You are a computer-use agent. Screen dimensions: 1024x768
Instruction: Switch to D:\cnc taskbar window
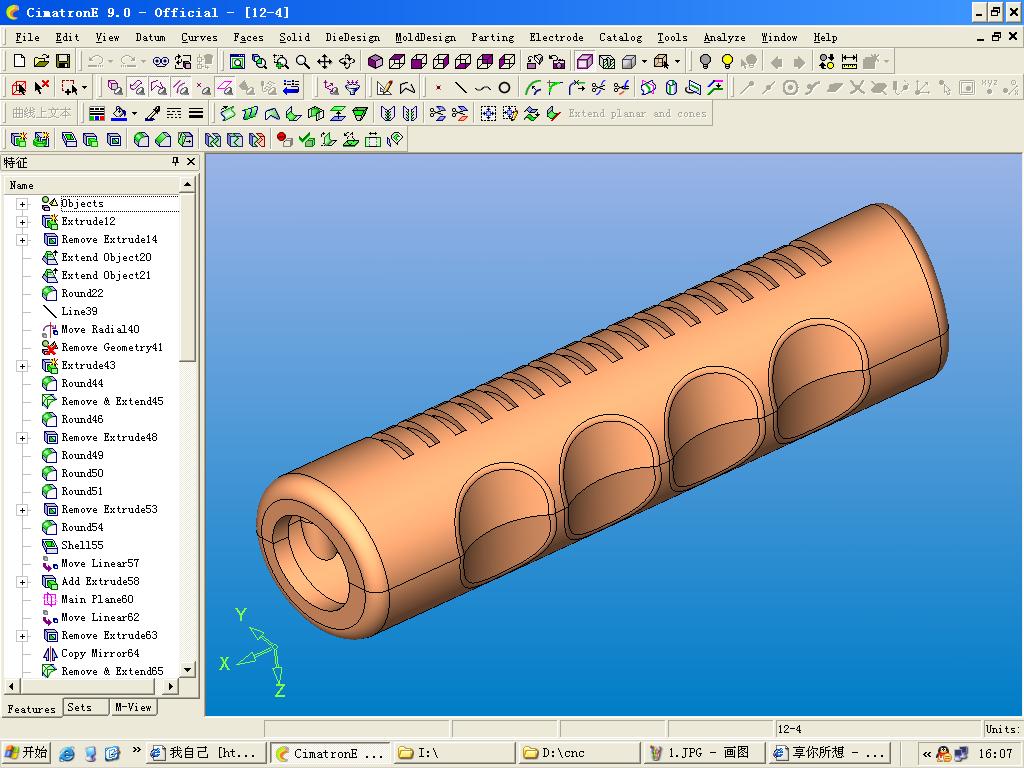coord(579,753)
